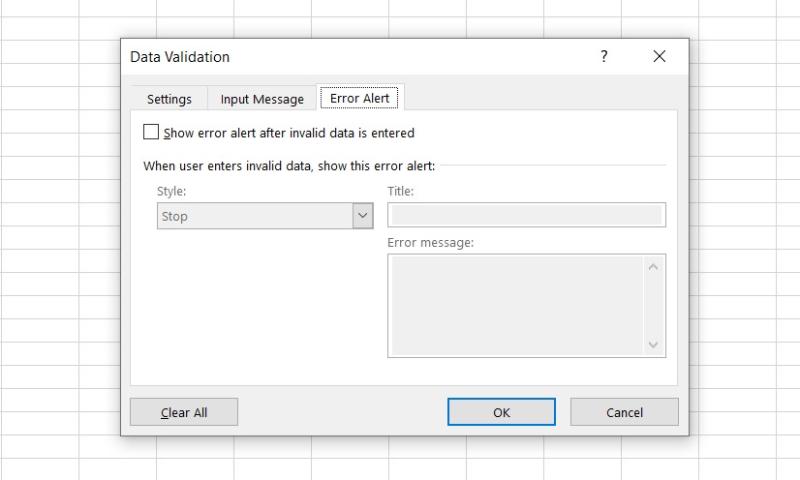
Task: Toggle Show error alert checkbox
Action: [151, 132]
